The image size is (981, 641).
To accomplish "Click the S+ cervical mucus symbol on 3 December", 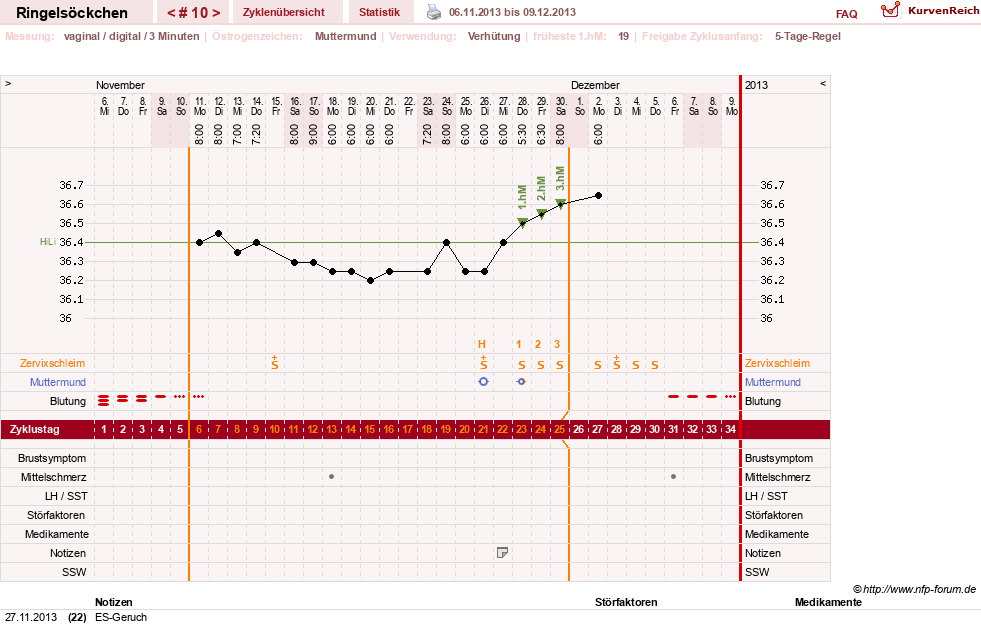I will coord(616,363).
